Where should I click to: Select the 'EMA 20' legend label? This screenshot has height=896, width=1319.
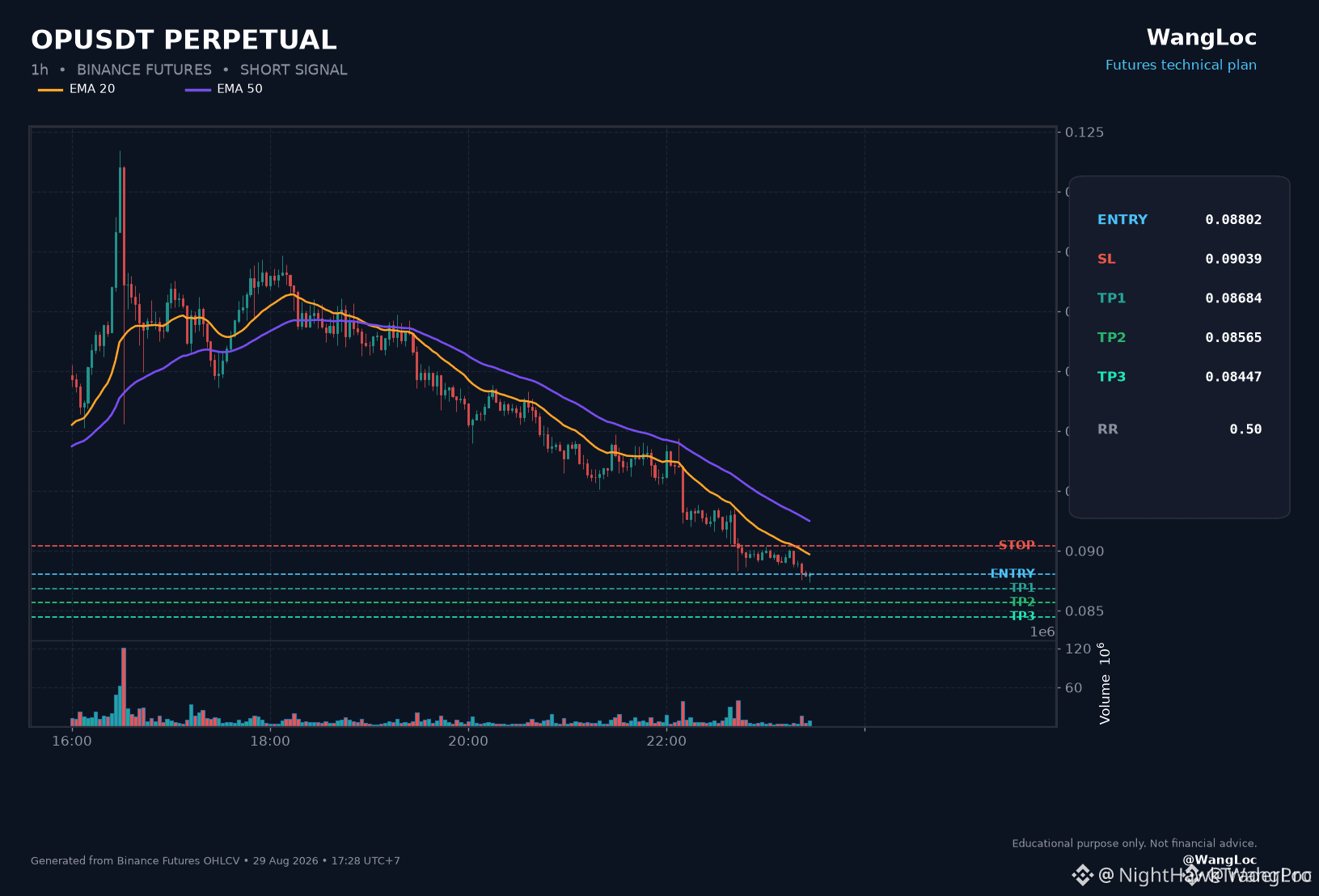click(x=92, y=89)
